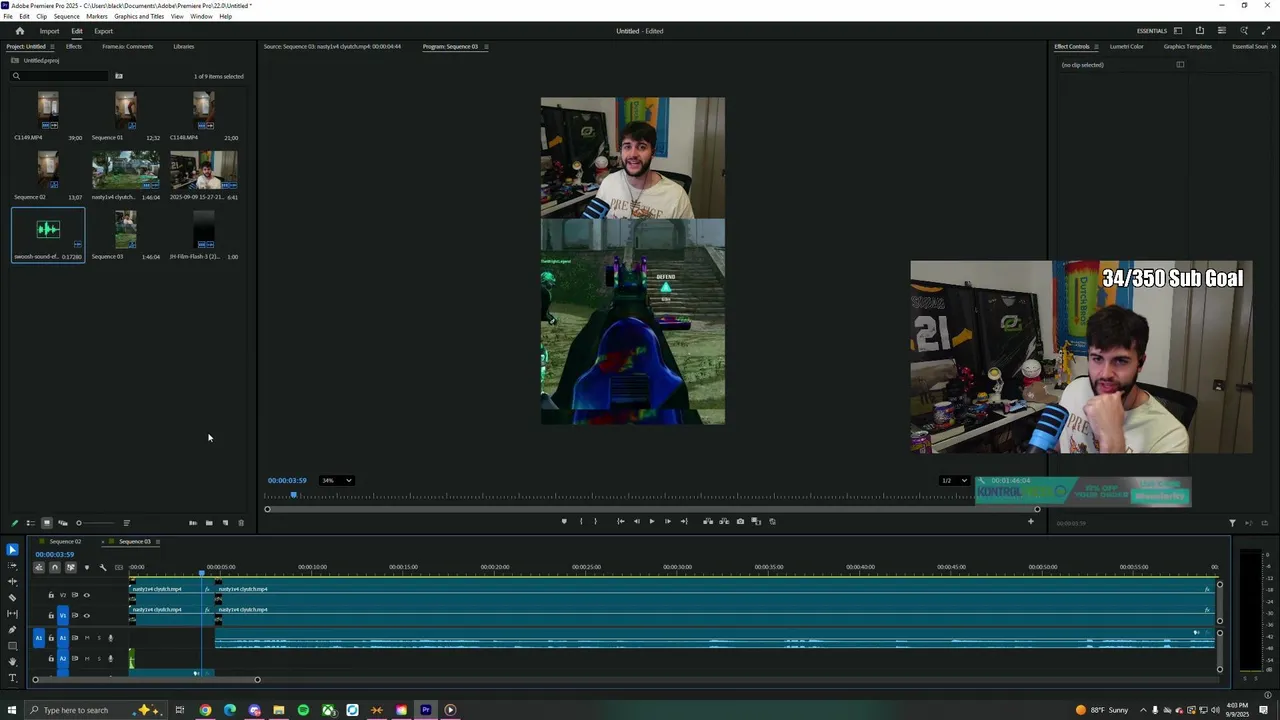Click the Program monitor zoom scroll bar

652,509
